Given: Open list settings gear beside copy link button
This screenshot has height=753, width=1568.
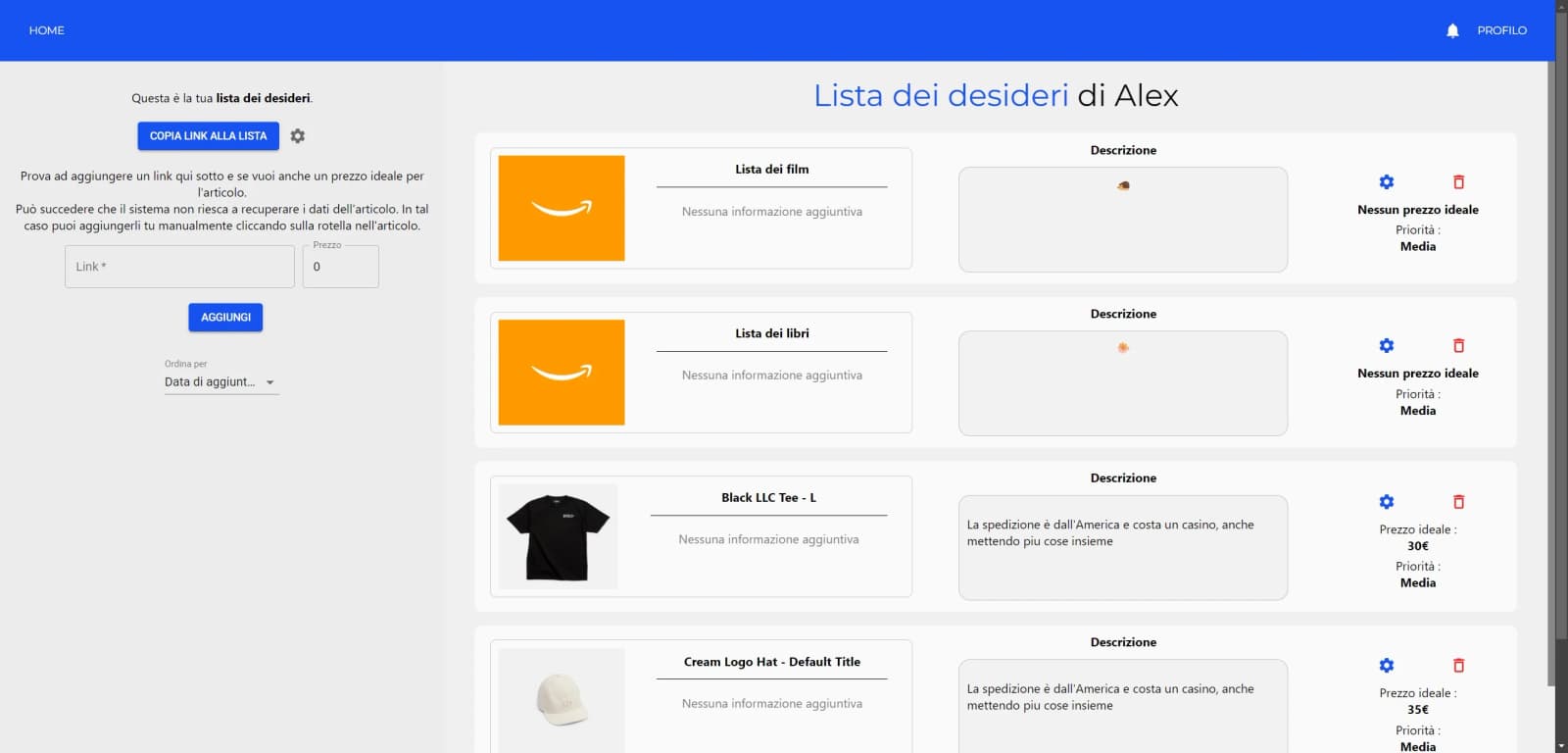Looking at the screenshot, I should point(298,136).
